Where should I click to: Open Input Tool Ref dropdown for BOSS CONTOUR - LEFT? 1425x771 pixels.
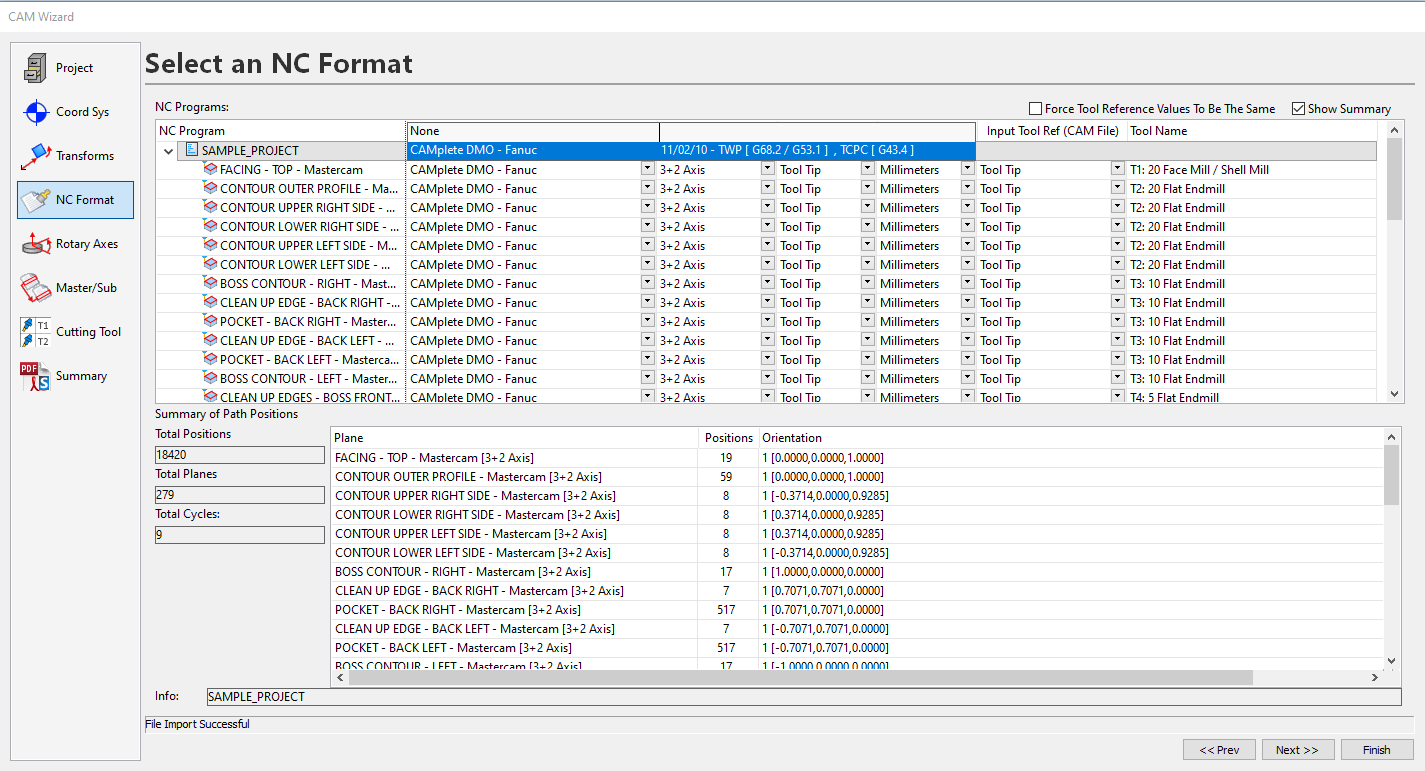click(1117, 378)
